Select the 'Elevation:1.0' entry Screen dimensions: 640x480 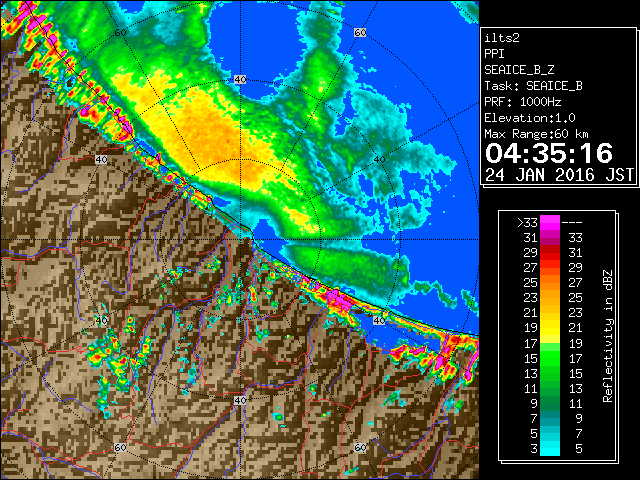530,118
